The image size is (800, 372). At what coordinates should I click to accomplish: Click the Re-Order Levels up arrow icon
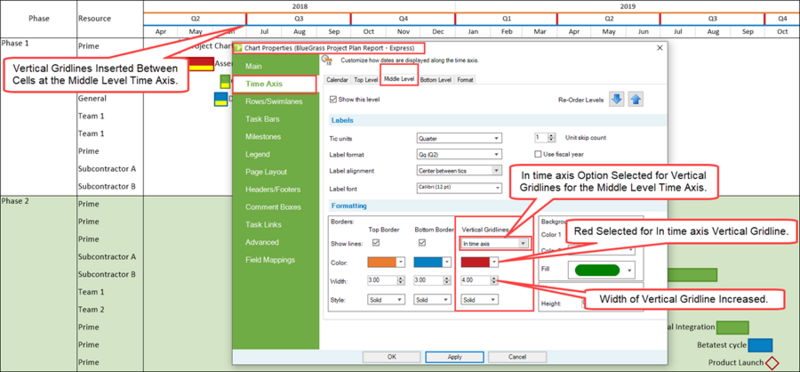(x=636, y=100)
